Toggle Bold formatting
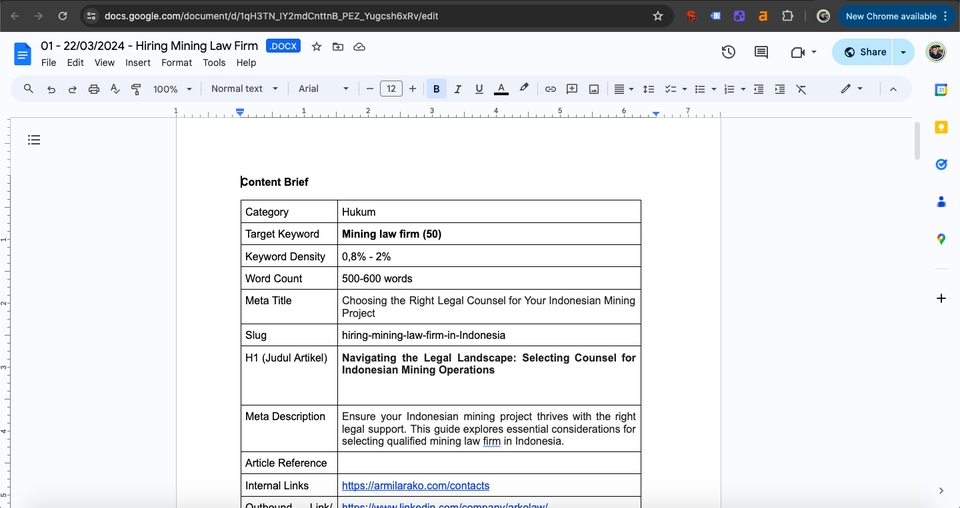 [x=436, y=89]
